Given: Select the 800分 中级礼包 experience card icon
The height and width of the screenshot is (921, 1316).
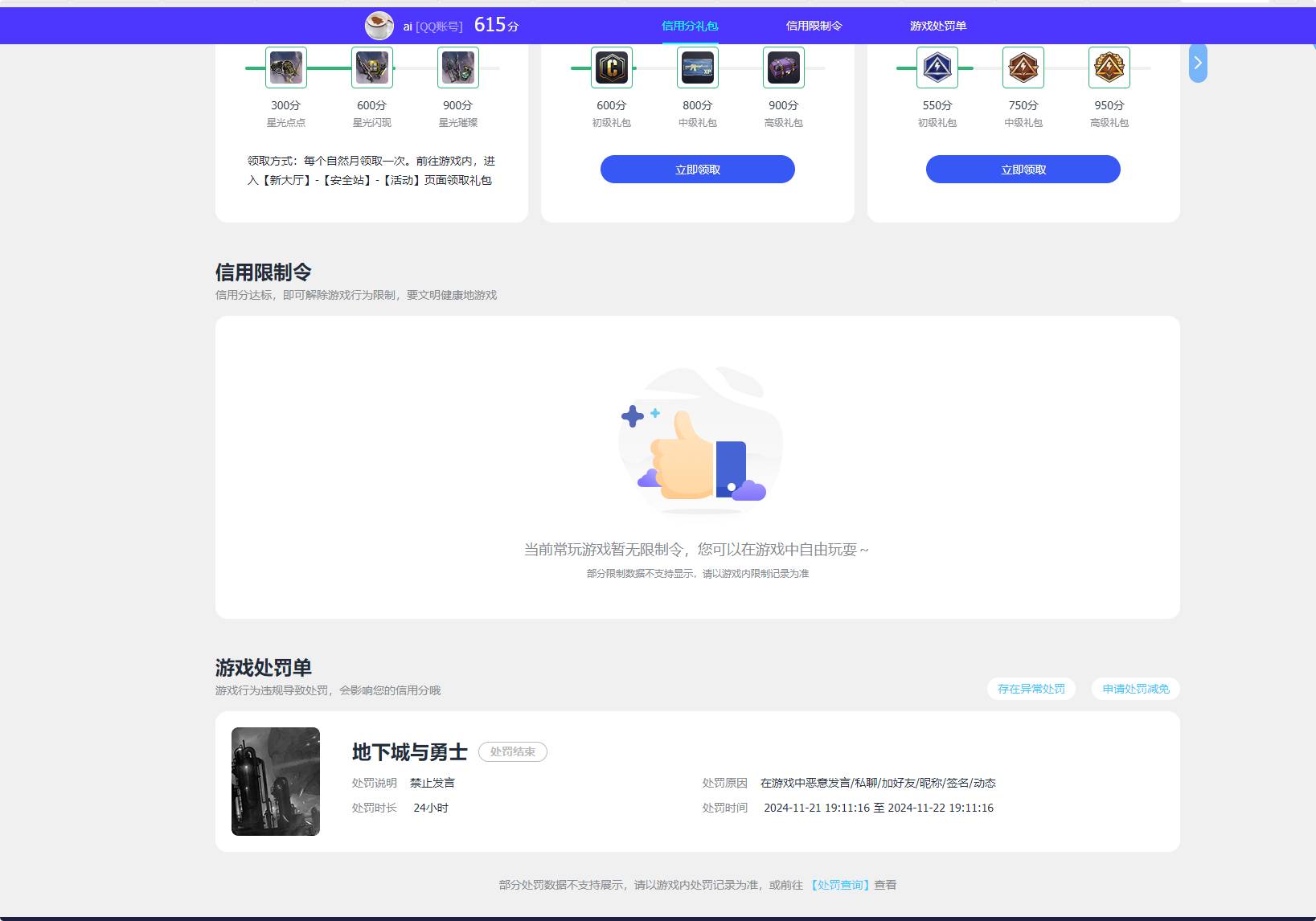Looking at the screenshot, I should point(697,68).
